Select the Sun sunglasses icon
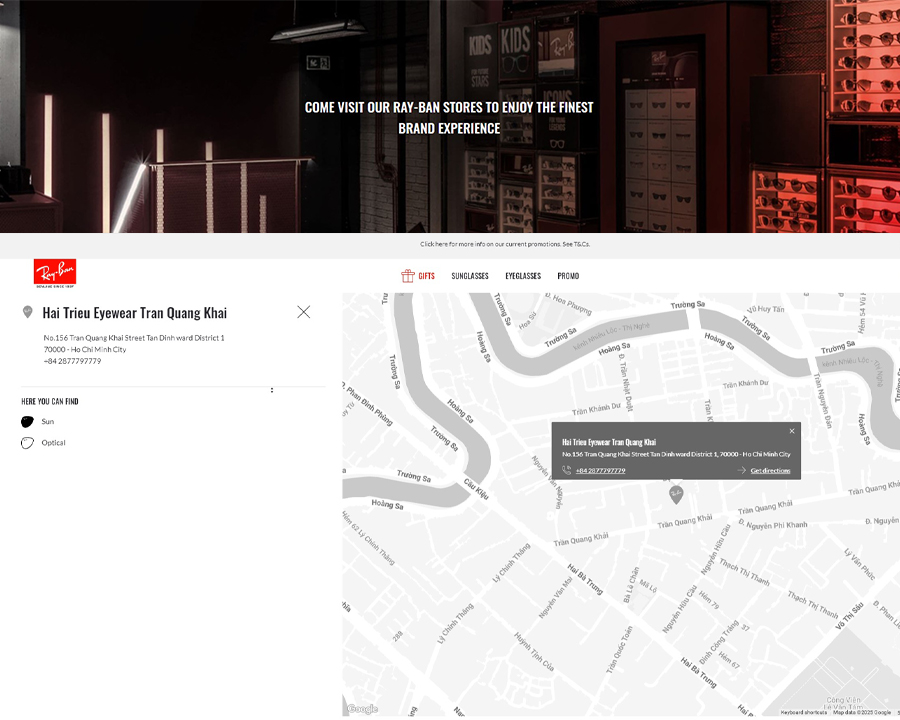Image resolution: width=900 pixels, height=720 pixels. 27,421
